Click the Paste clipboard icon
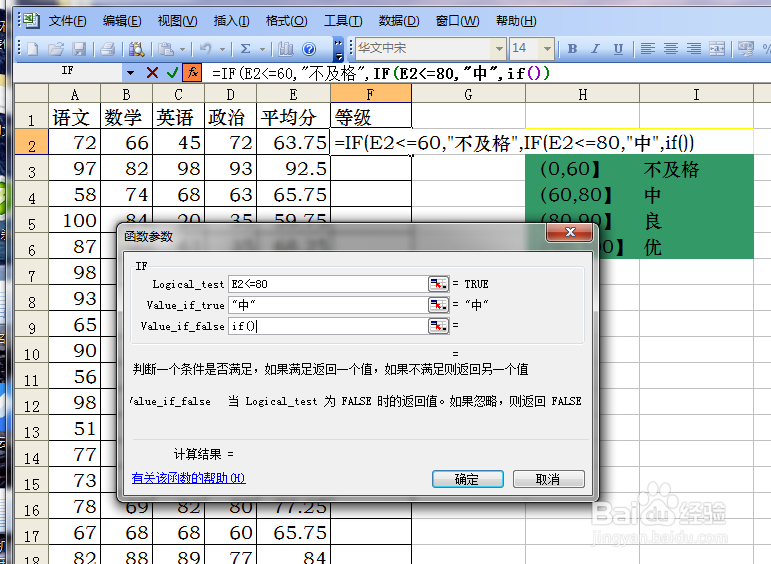This screenshot has width=771, height=564. pos(166,49)
